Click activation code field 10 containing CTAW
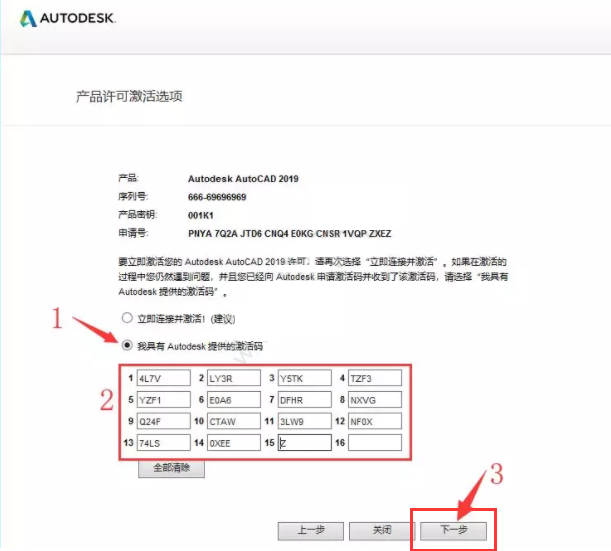 234,421
